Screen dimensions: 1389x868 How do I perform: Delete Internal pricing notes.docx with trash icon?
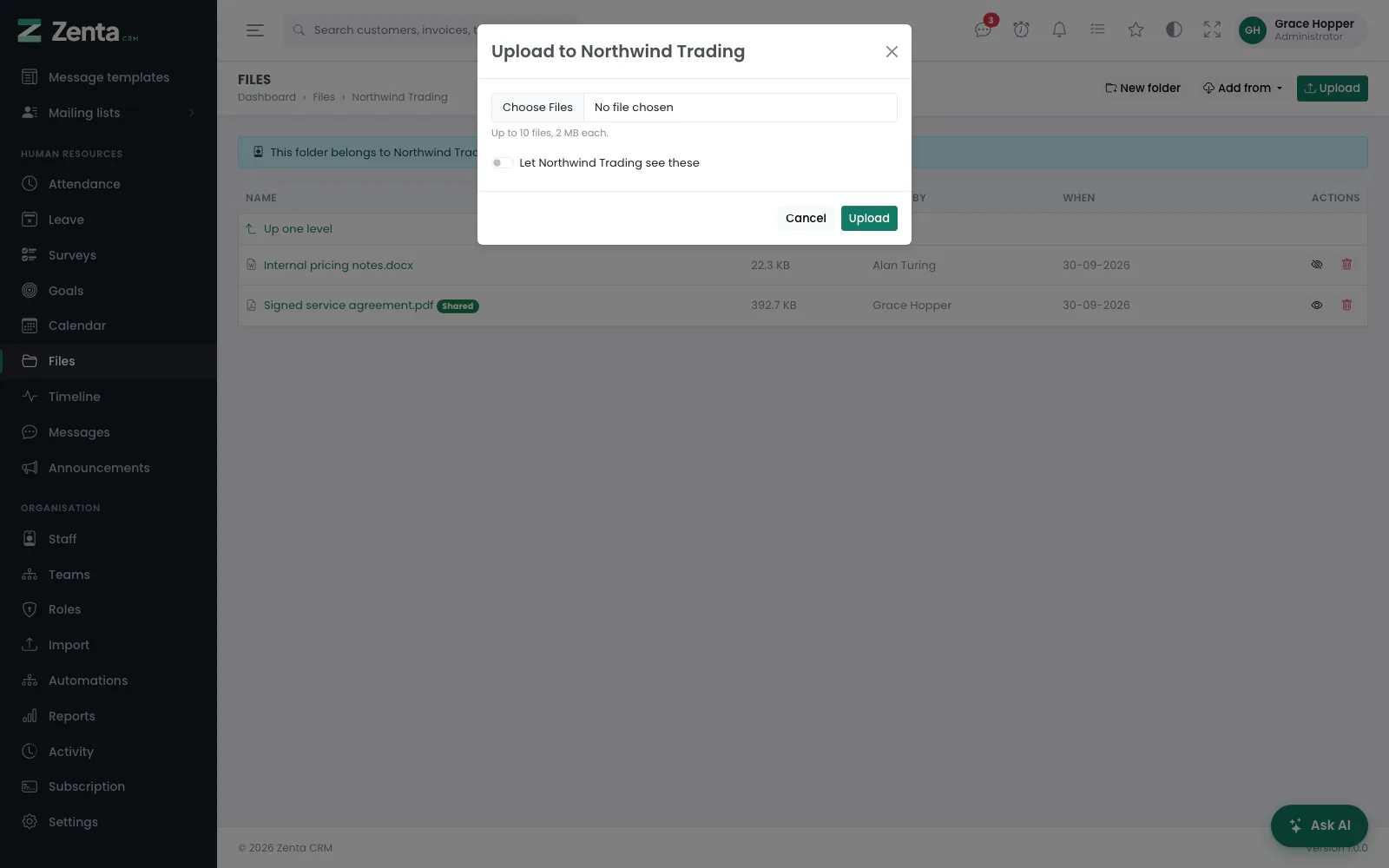pyautogui.click(x=1347, y=265)
